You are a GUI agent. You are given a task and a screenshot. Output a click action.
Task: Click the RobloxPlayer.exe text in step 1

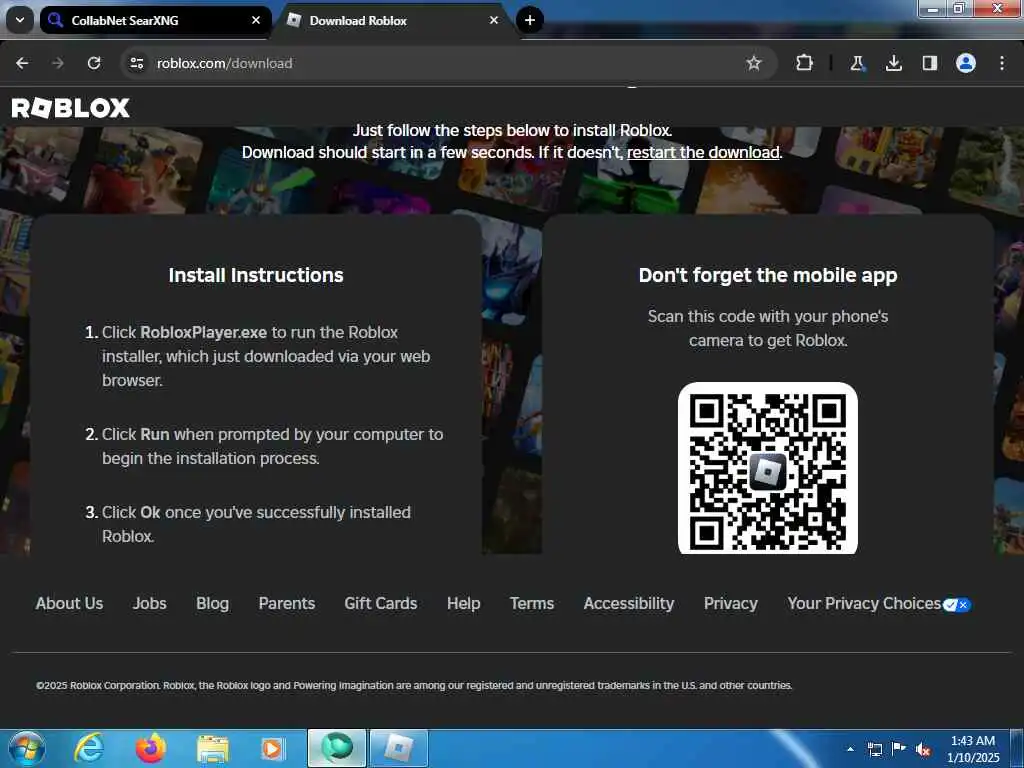(204, 332)
